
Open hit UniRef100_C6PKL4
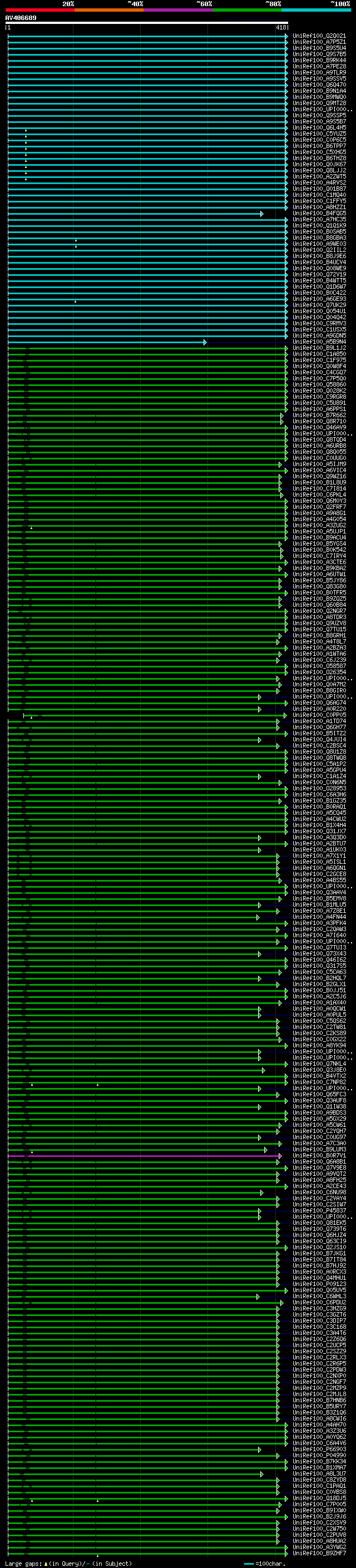coord(319,495)
